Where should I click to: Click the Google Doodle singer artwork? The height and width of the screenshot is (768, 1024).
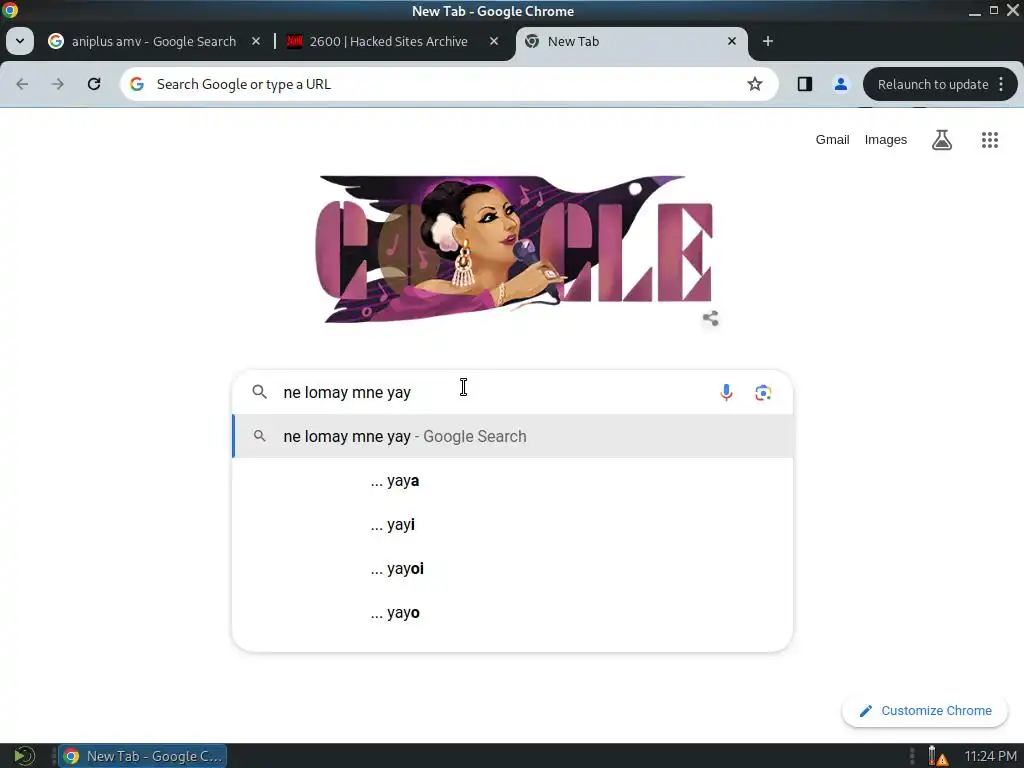(514, 249)
